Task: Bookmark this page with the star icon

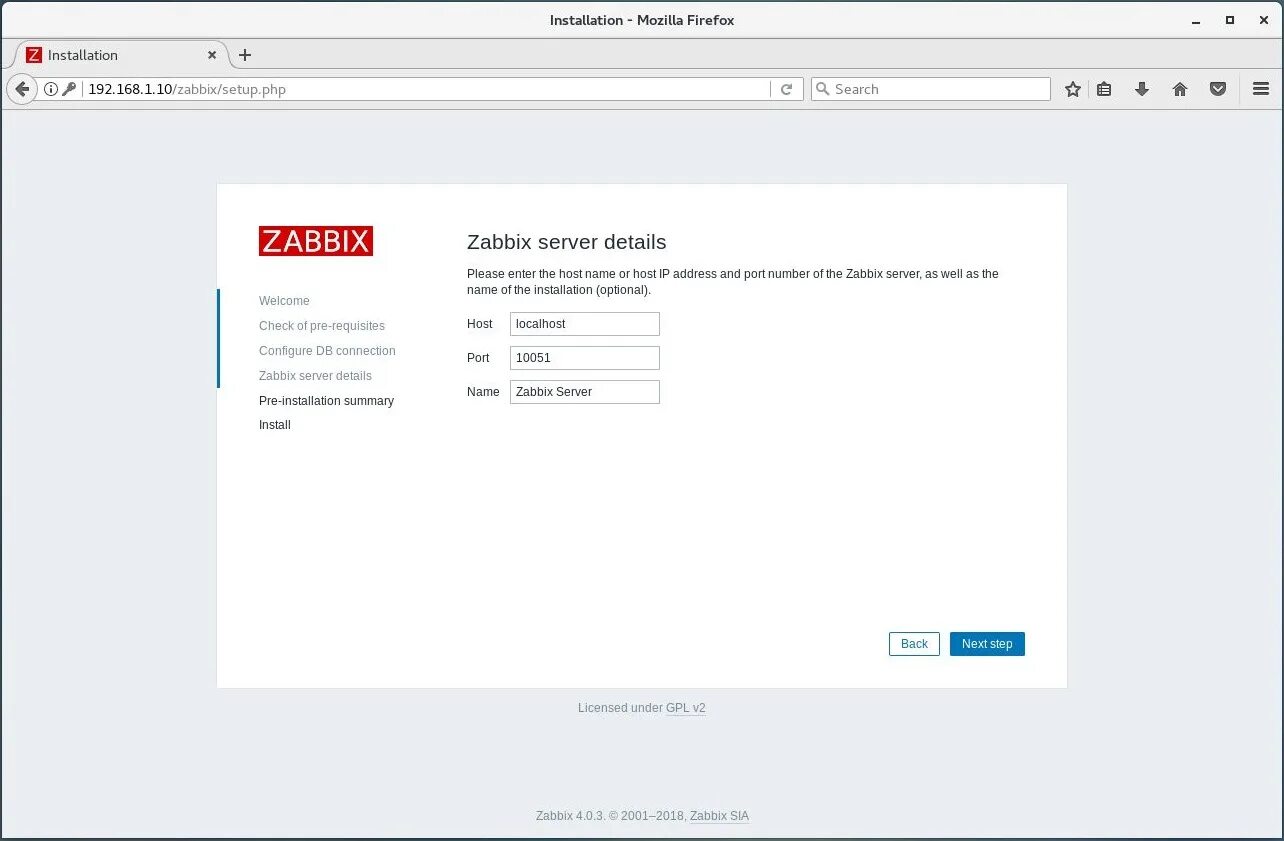Action: 1073,89
